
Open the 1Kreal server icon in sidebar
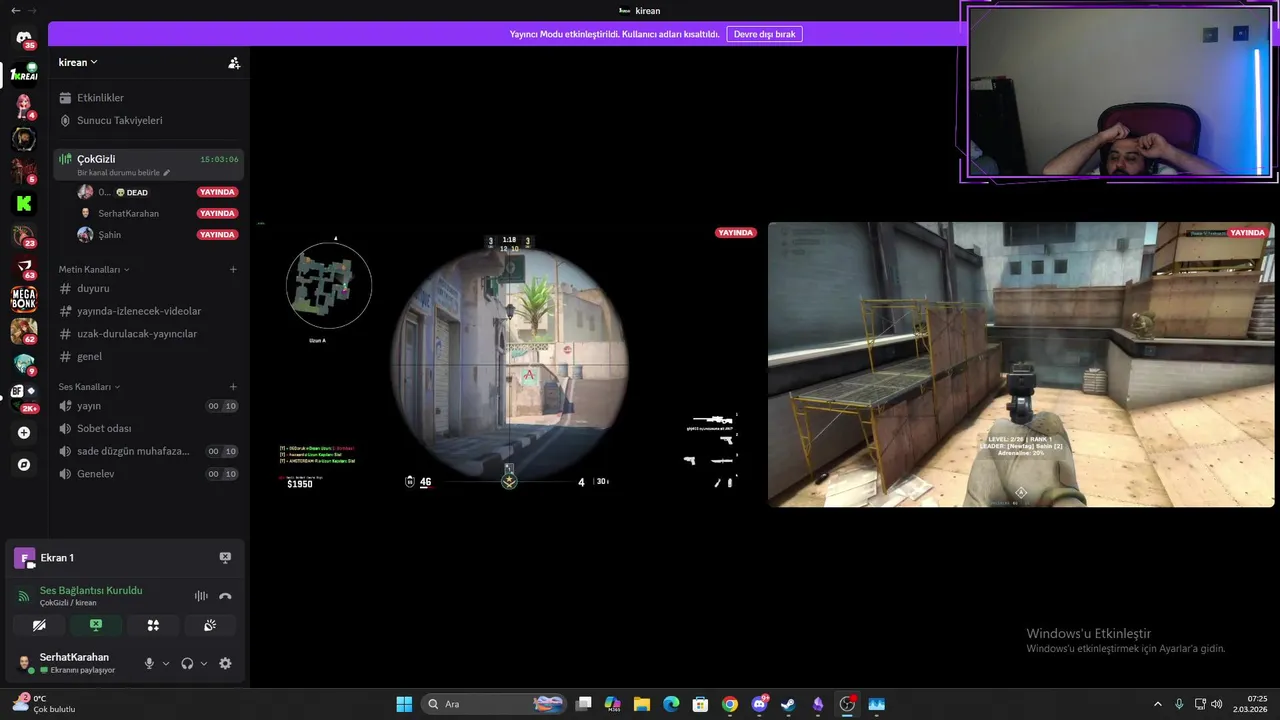point(24,74)
